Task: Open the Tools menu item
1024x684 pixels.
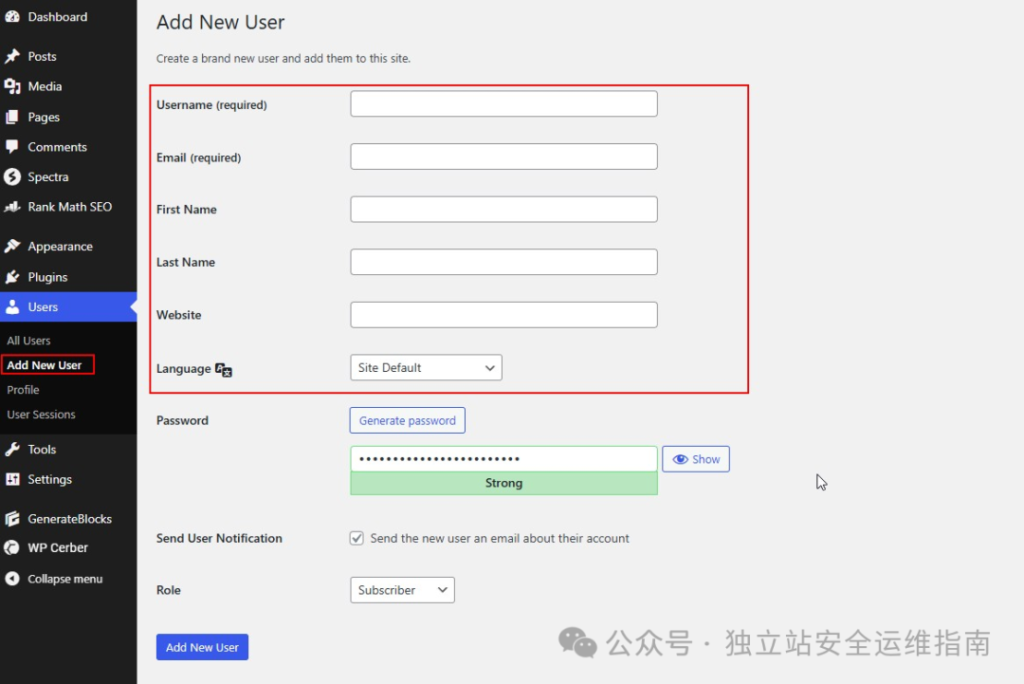Action: click(x=69, y=449)
